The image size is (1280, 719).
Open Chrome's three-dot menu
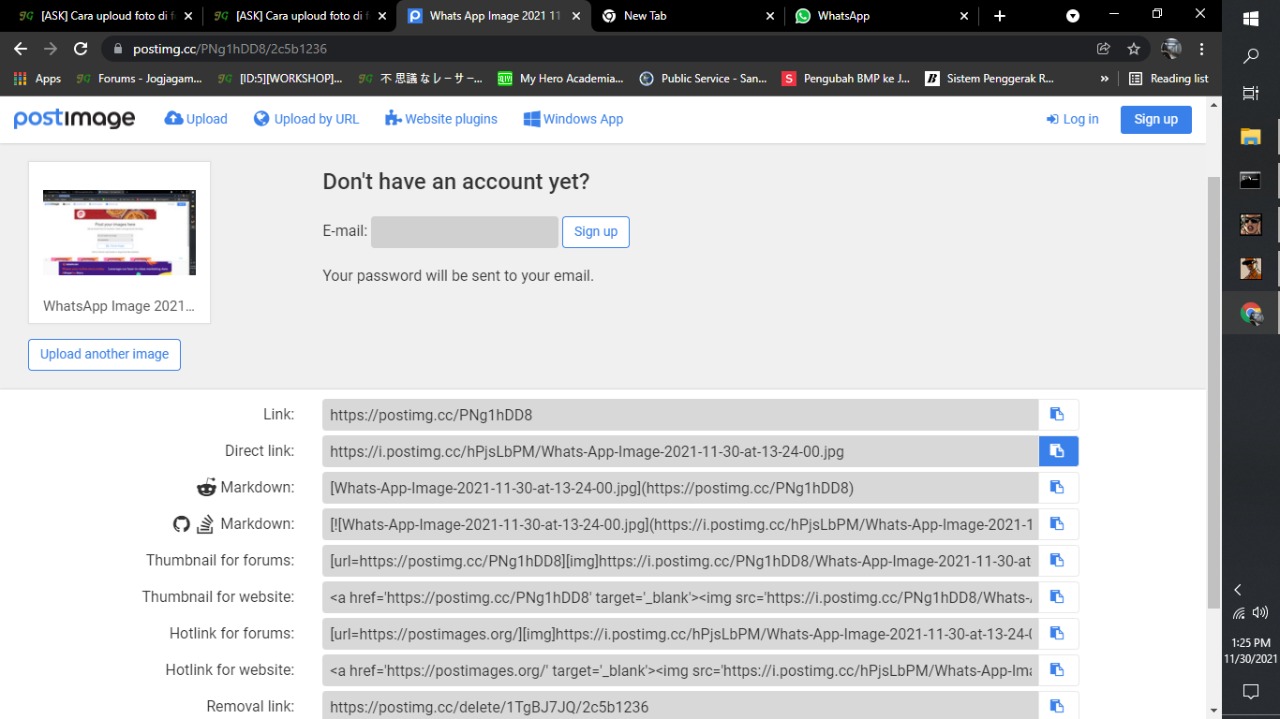pos(1201,48)
